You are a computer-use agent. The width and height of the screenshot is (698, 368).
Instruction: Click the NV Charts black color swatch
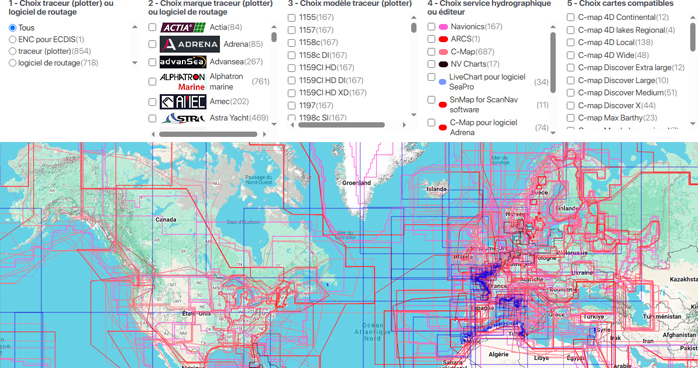pyautogui.click(x=443, y=65)
